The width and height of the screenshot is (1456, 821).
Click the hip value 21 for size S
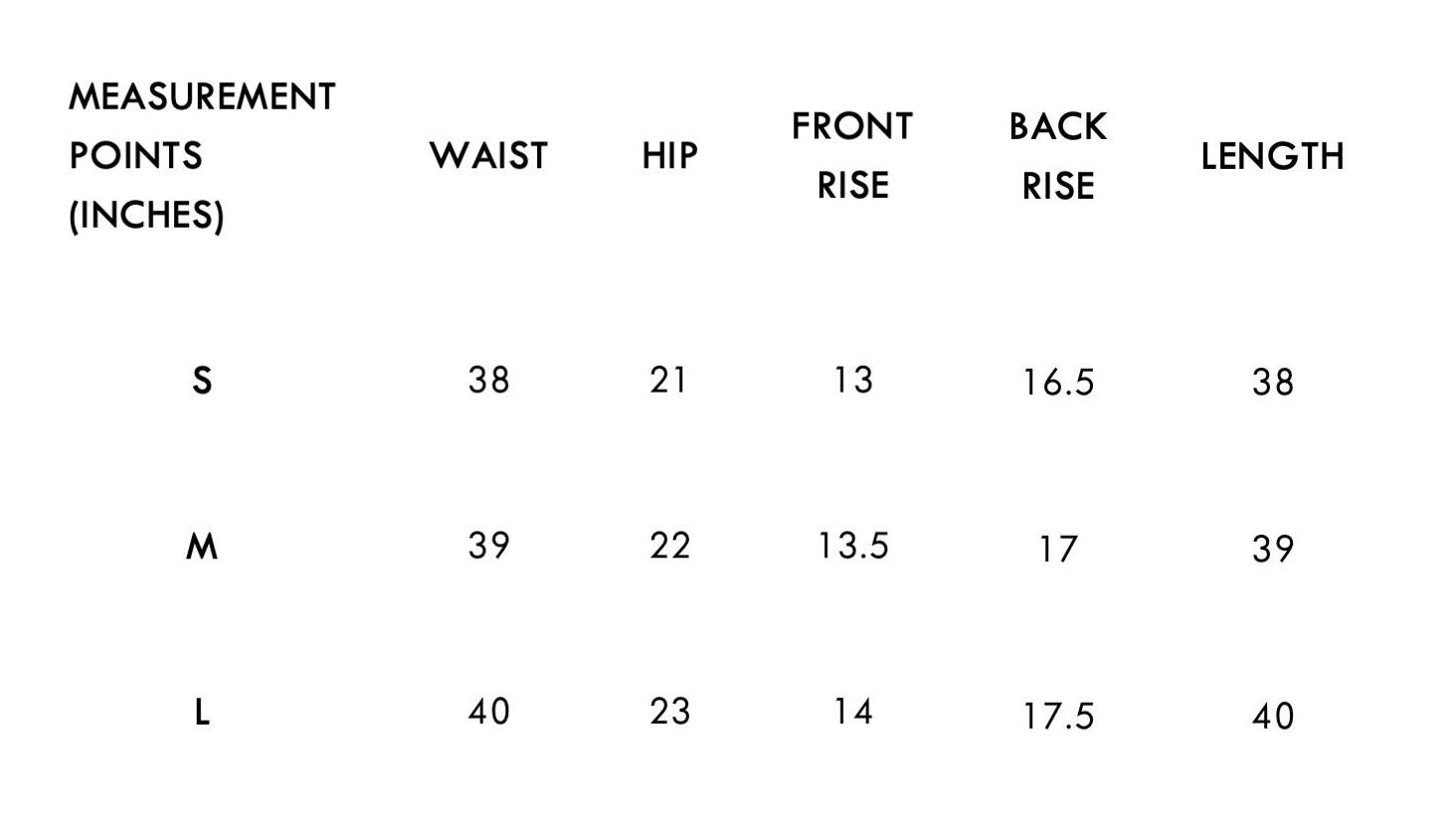tap(669, 381)
